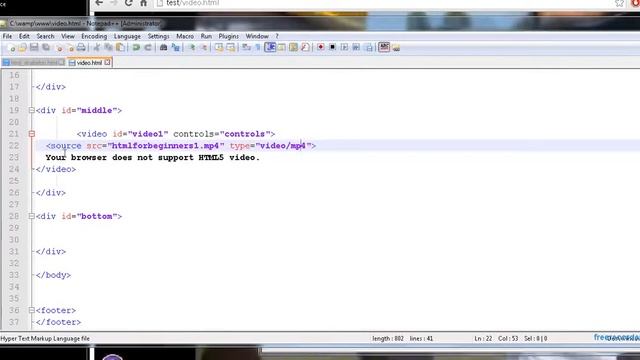The width and height of the screenshot is (640, 360).
Task: Open the Settings menu
Action: pos(158,36)
